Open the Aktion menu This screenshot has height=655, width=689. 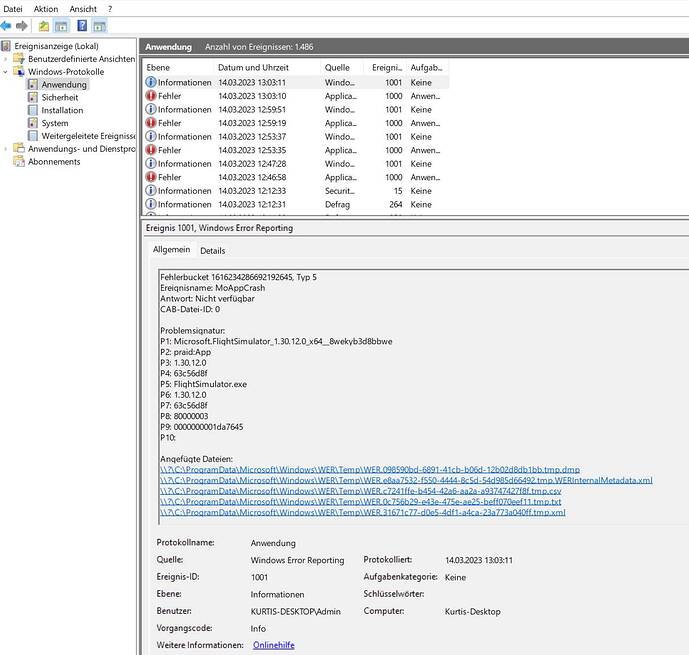point(46,9)
